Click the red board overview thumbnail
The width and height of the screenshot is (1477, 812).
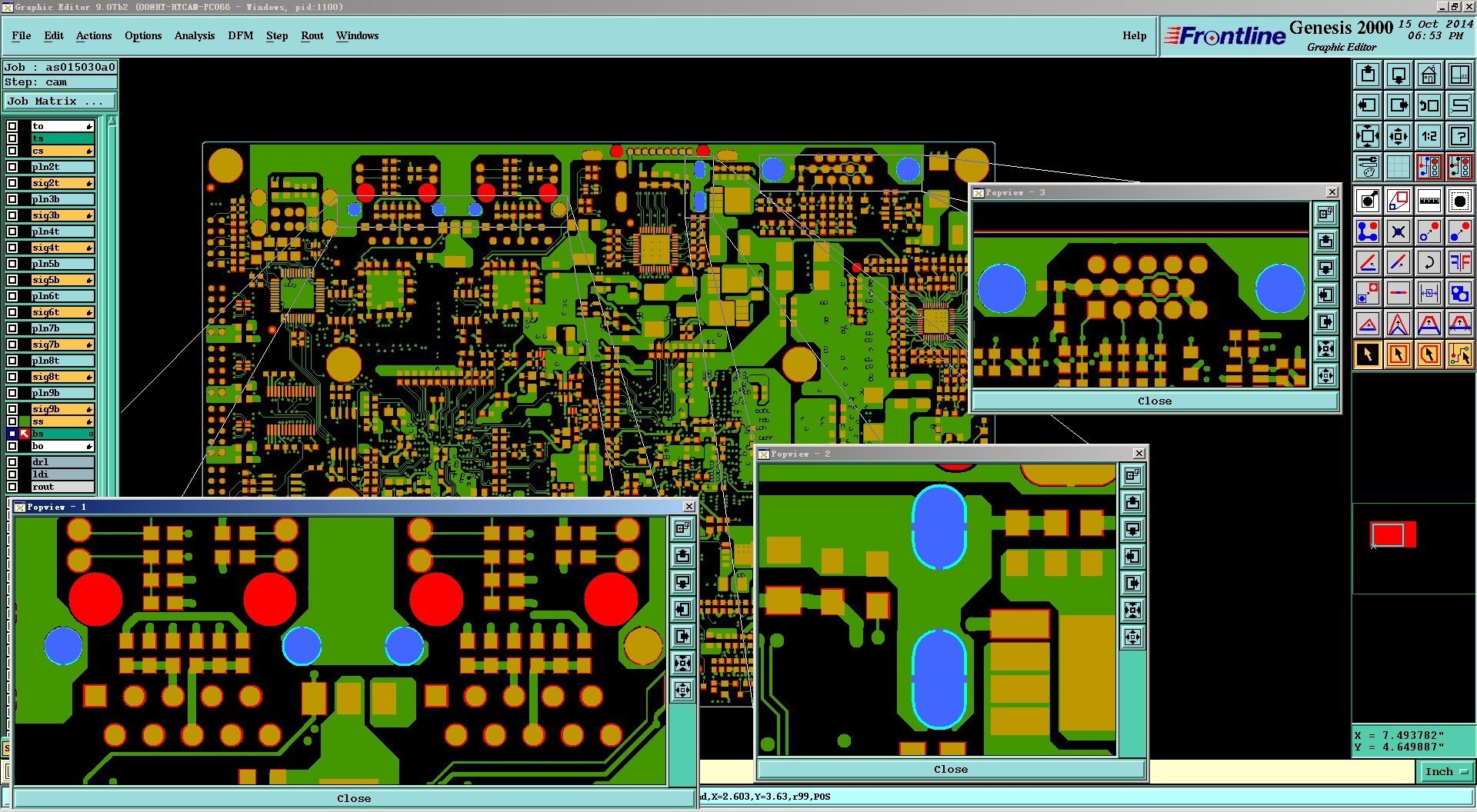pyautogui.click(x=1392, y=534)
